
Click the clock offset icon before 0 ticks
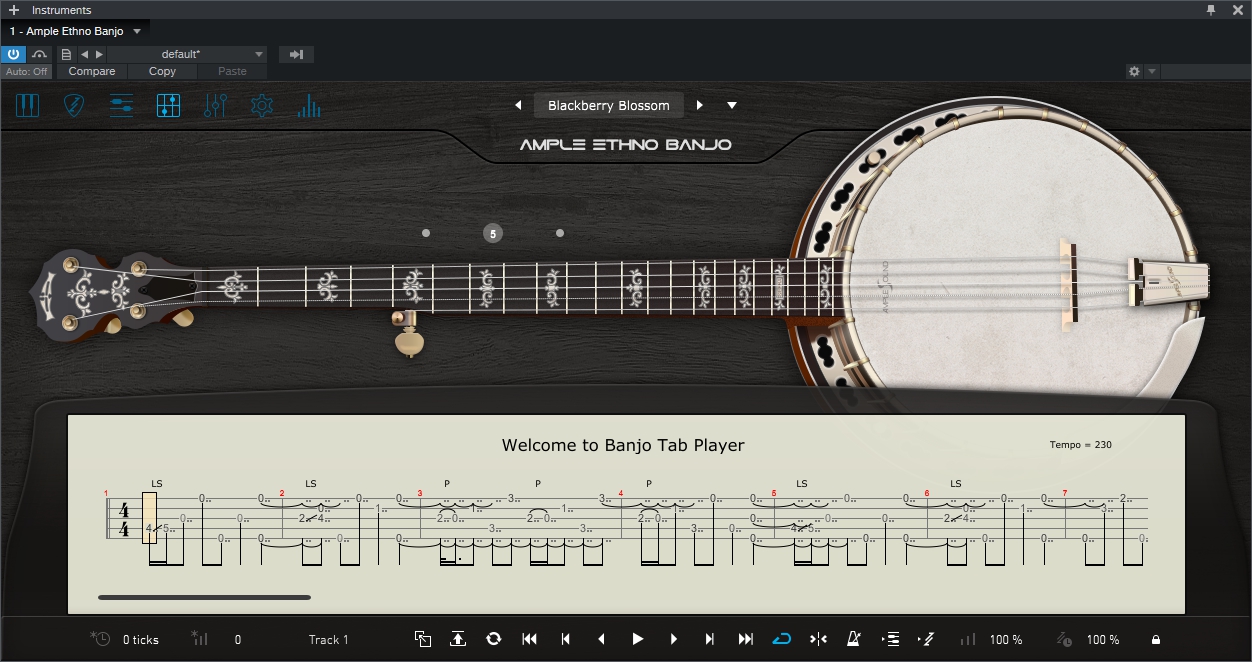click(x=100, y=639)
